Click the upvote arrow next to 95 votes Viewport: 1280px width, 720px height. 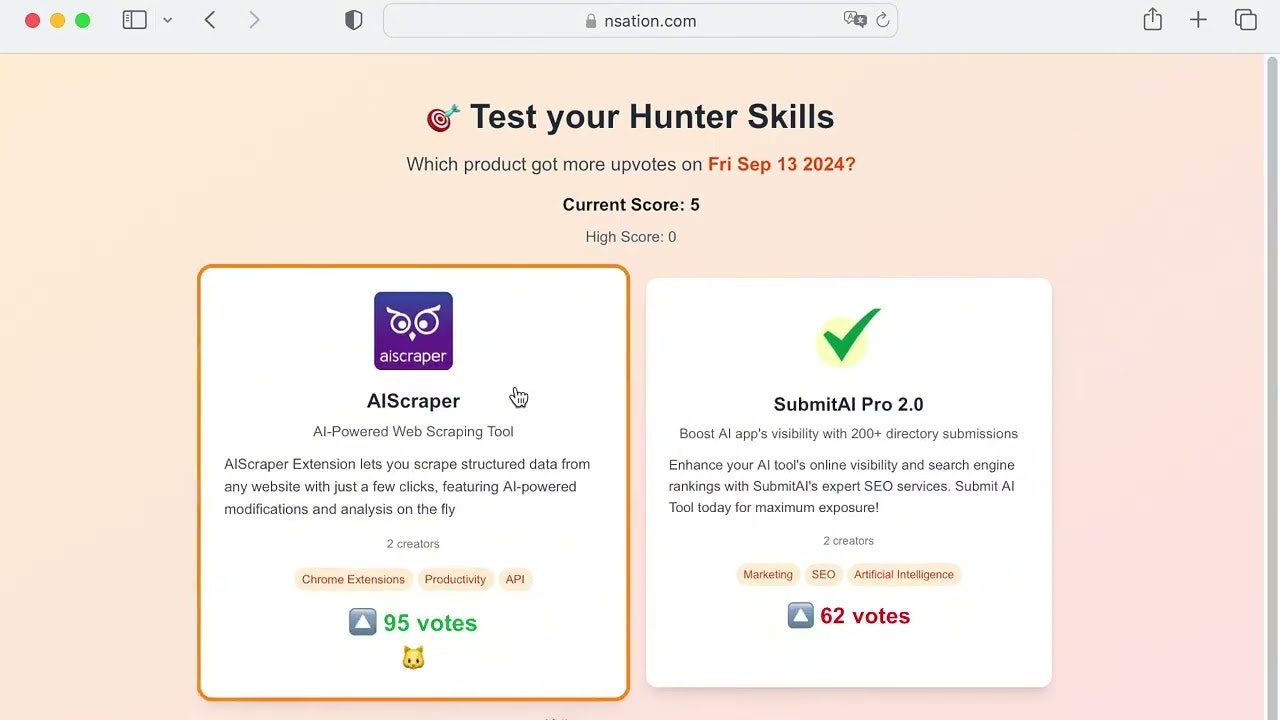coord(362,622)
